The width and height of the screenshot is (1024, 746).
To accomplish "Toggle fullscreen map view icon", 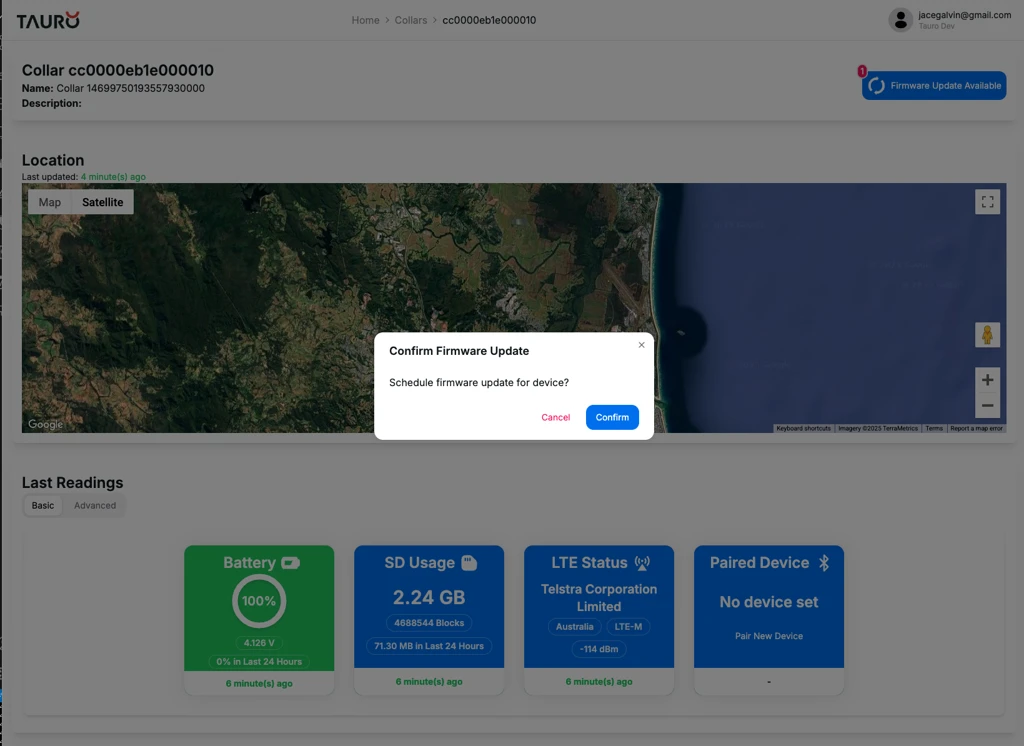I will (987, 202).
